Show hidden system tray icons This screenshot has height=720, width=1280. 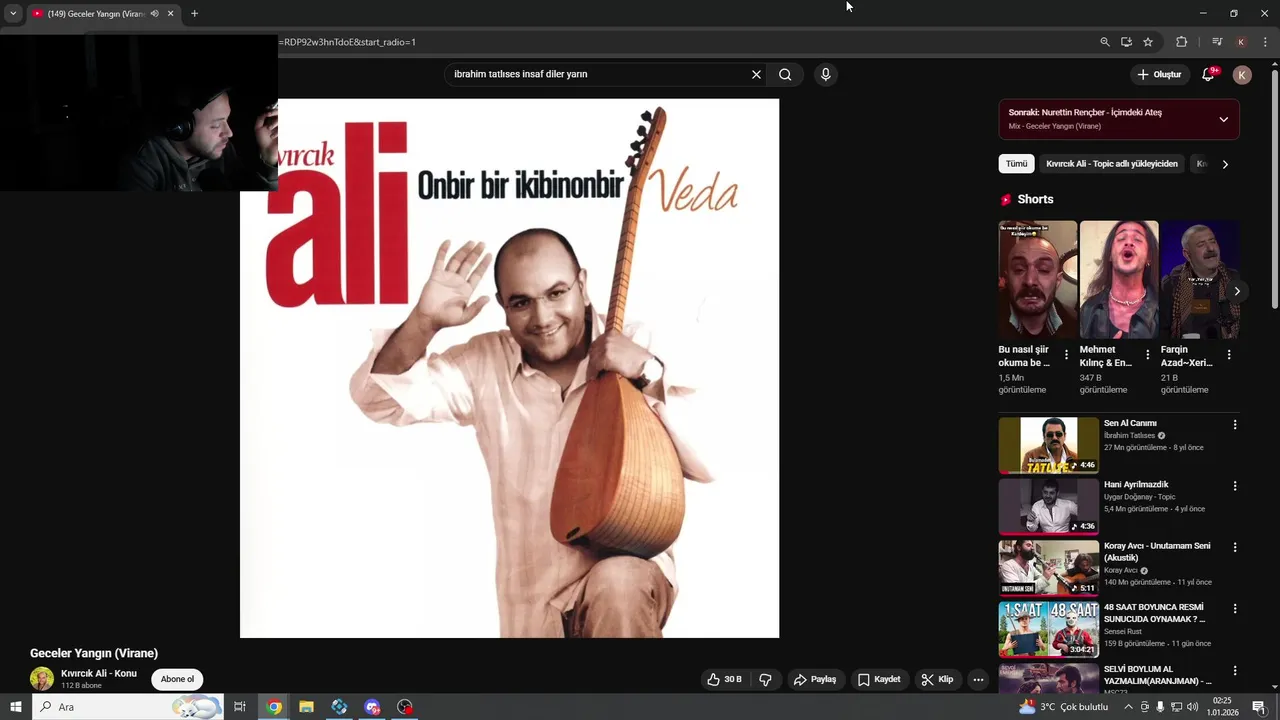[1129, 707]
